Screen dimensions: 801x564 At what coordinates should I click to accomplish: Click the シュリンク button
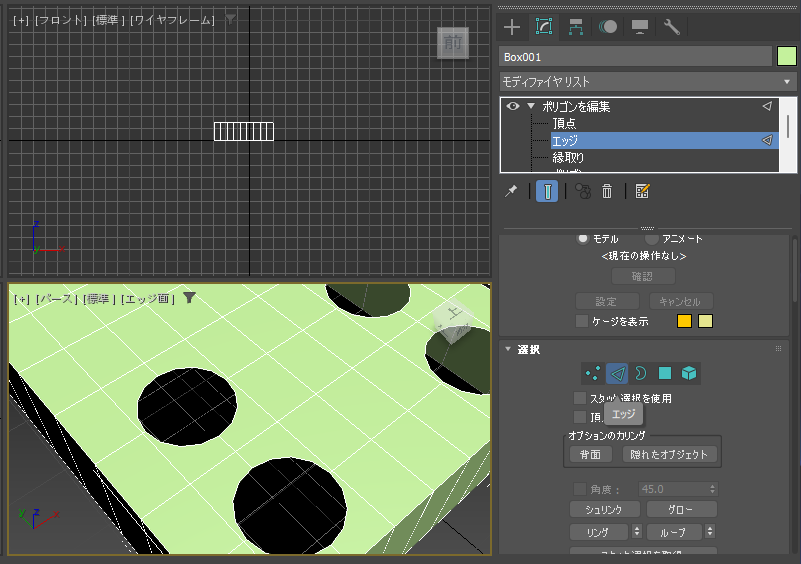605,509
